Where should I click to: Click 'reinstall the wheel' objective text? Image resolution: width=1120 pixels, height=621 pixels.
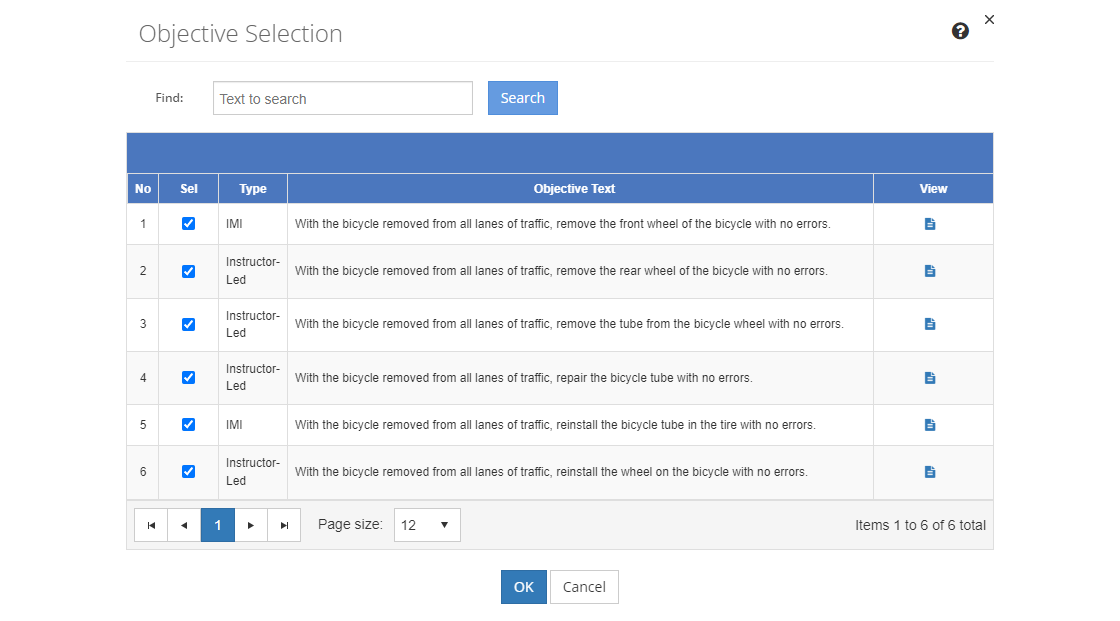point(551,472)
